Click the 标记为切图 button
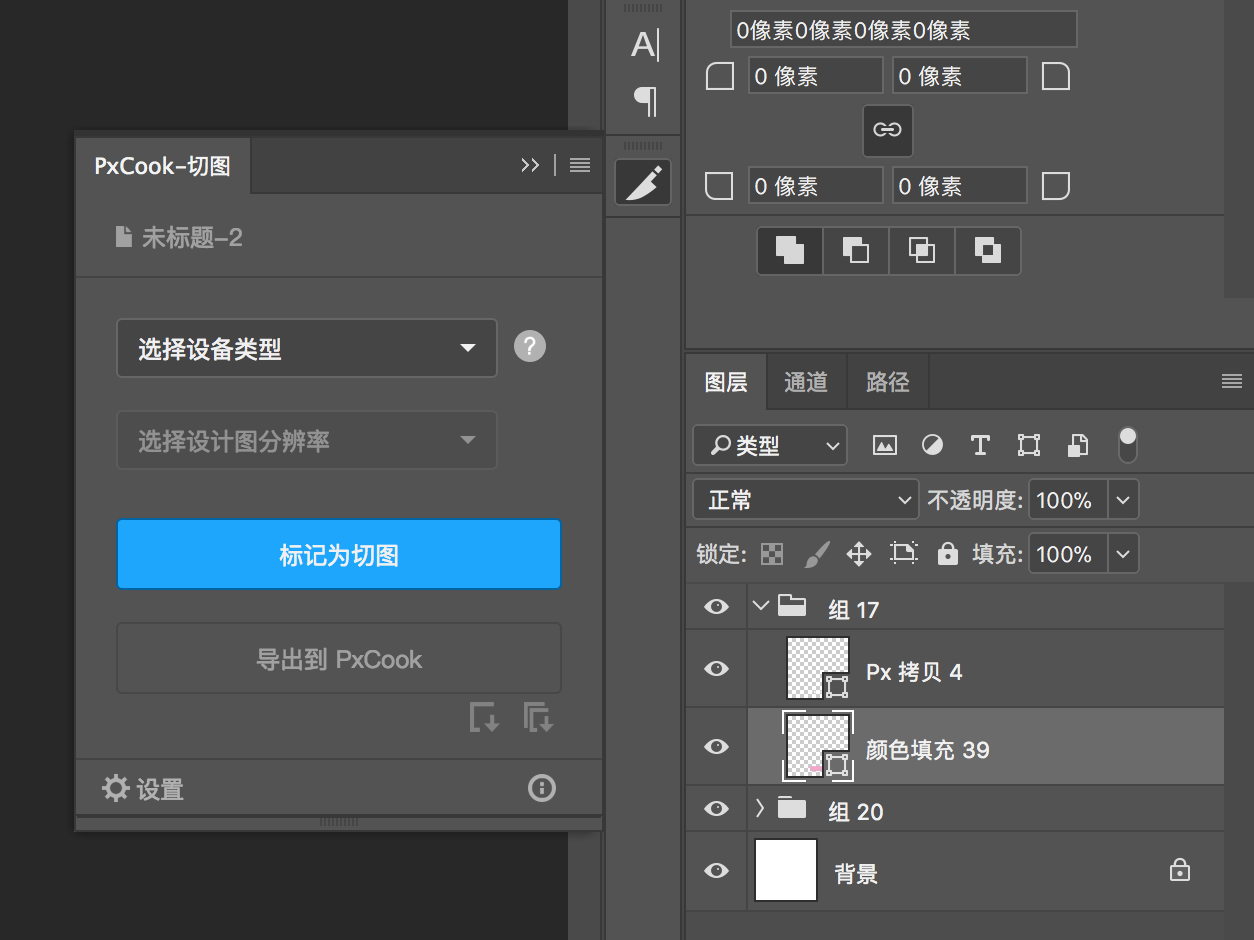The image size is (1254, 940). 339,554
